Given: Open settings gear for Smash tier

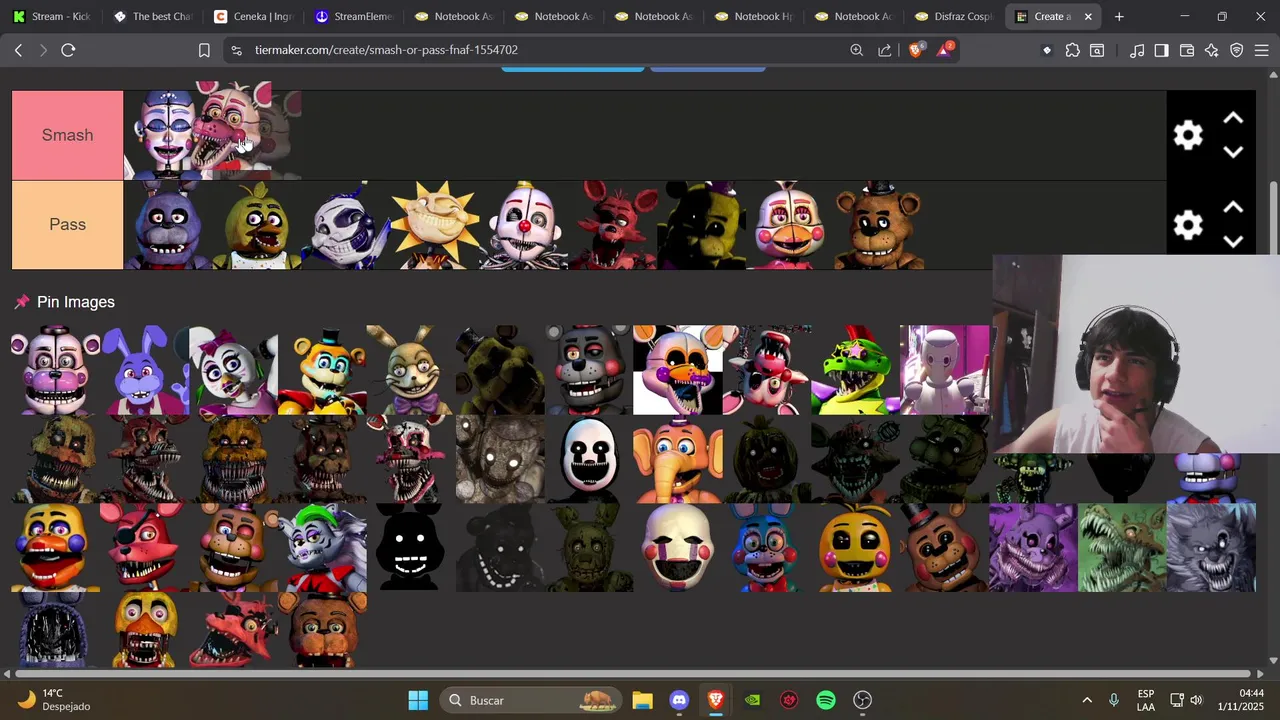Looking at the screenshot, I should pyautogui.click(x=1188, y=135).
